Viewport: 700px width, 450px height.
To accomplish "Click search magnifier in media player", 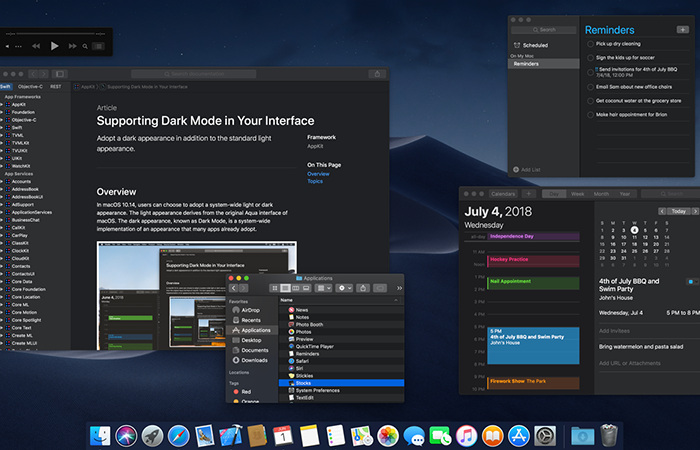I will tap(85, 46).
